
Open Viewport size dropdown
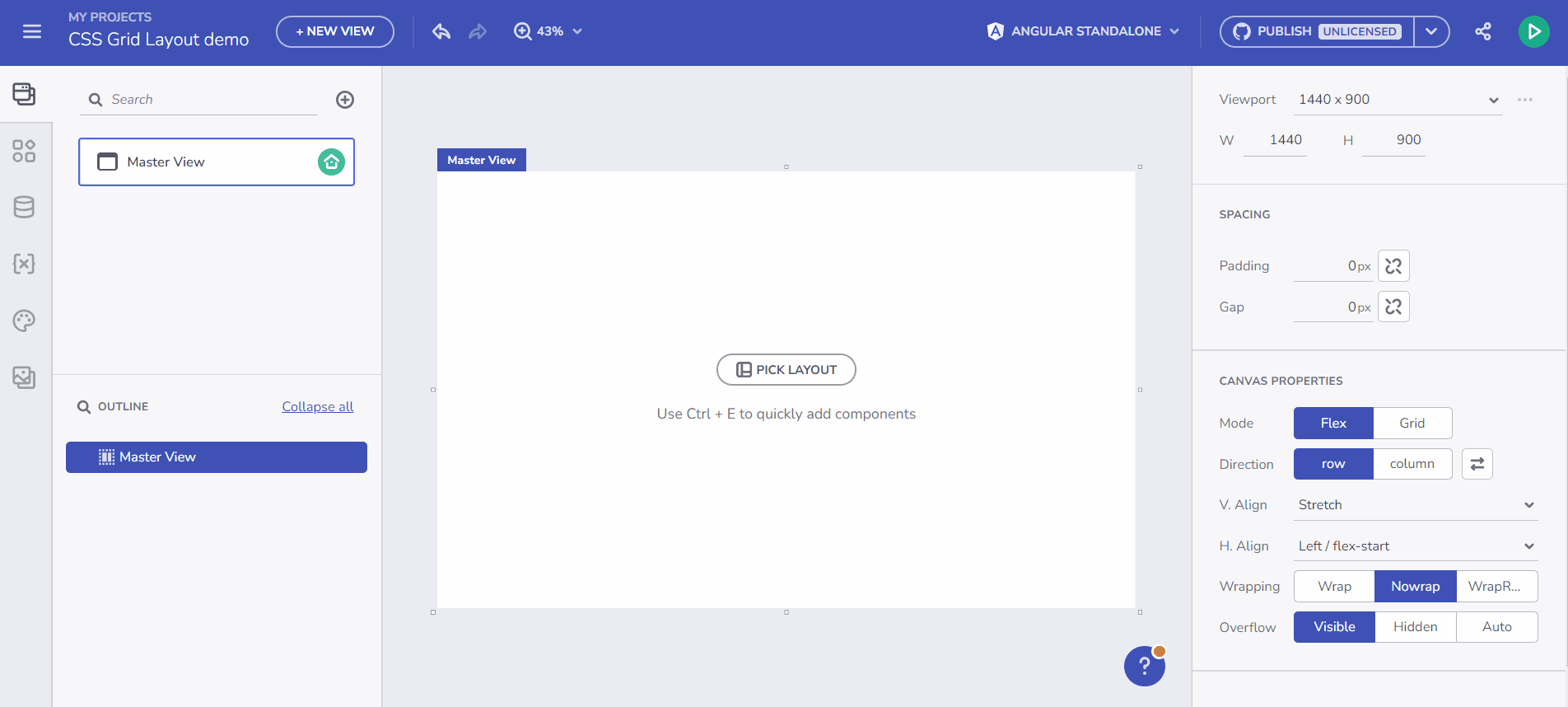[x=1398, y=100]
